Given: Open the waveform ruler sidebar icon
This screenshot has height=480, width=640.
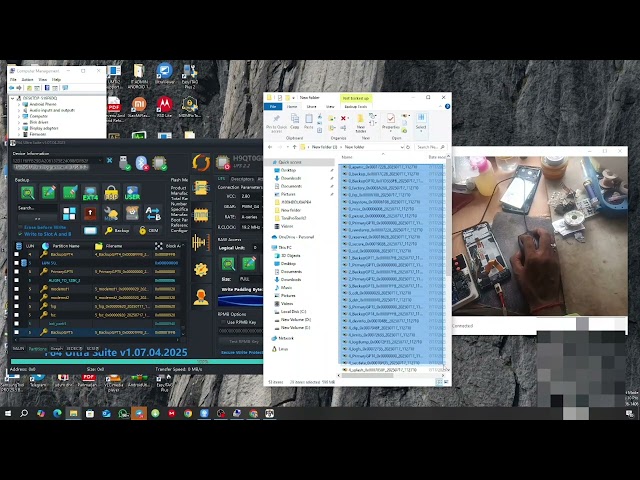Looking at the screenshot, I should (x=201, y=242).
